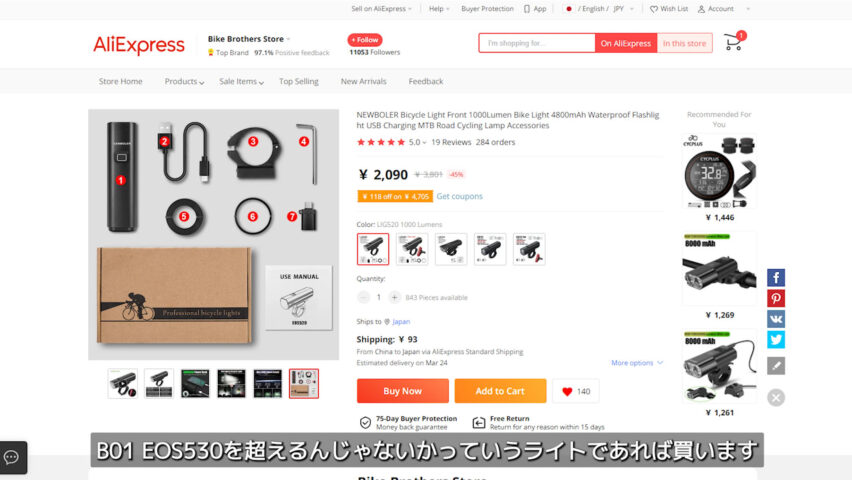Go to the Feedback tab
The height and width of the screenshot is (480, 852).
tap(425, 82)
